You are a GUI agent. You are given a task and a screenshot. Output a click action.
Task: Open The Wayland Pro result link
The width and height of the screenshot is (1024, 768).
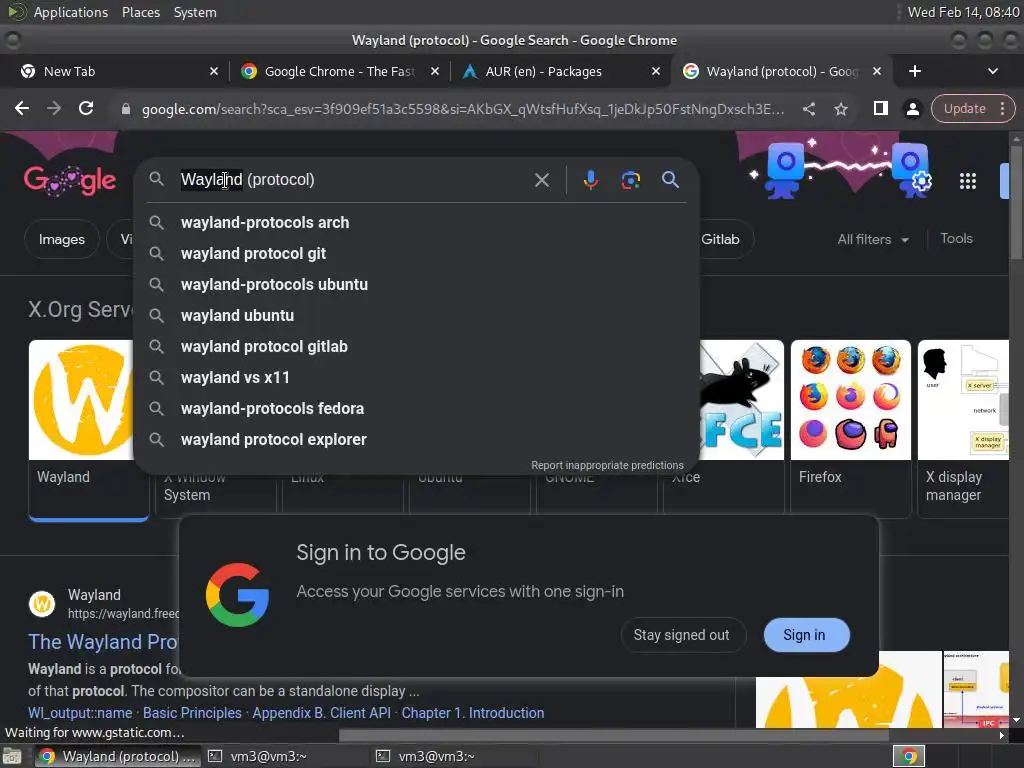tap(103, 642)
